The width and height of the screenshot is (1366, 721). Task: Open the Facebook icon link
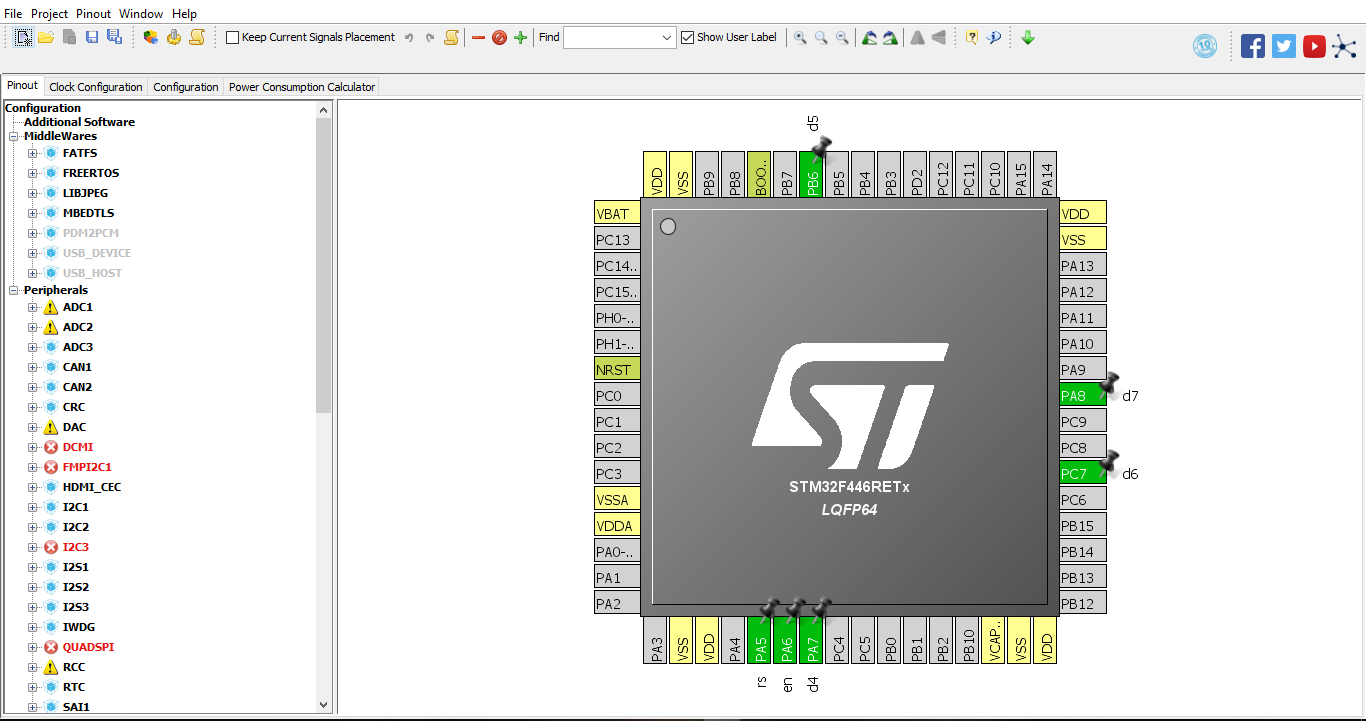(x=1253, y=46)
